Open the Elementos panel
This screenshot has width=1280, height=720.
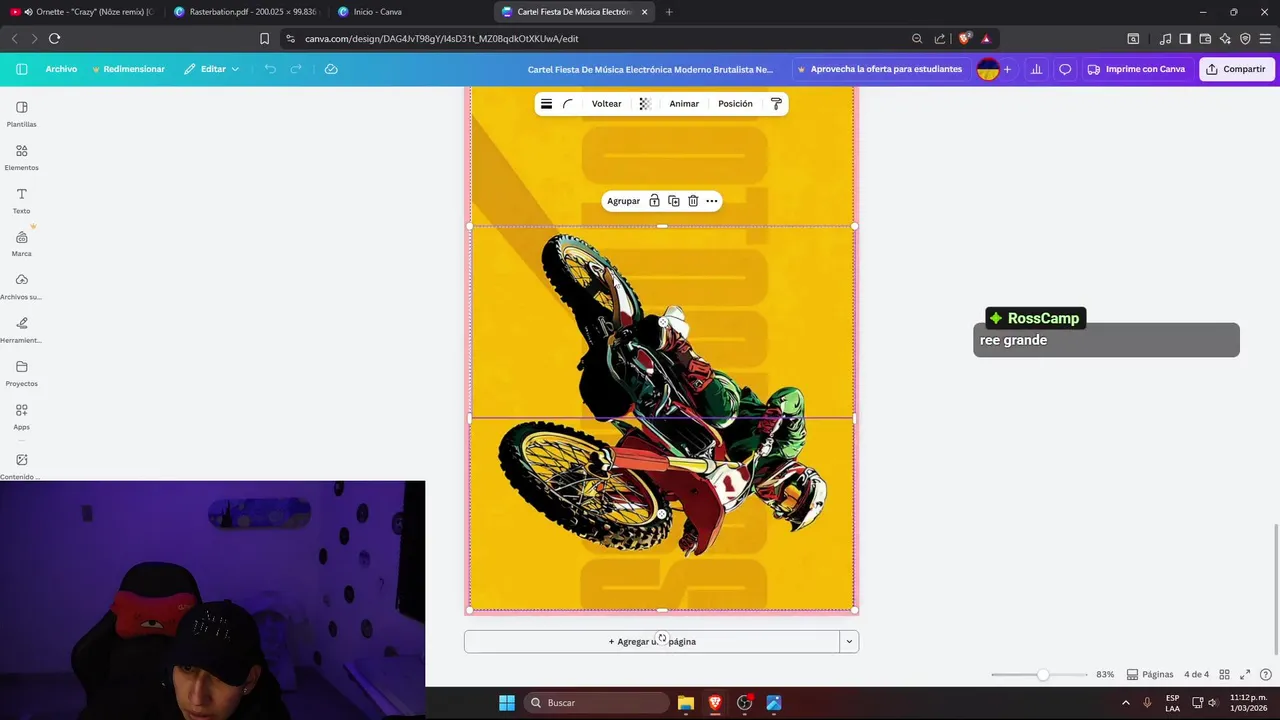(x=21, y=158)
